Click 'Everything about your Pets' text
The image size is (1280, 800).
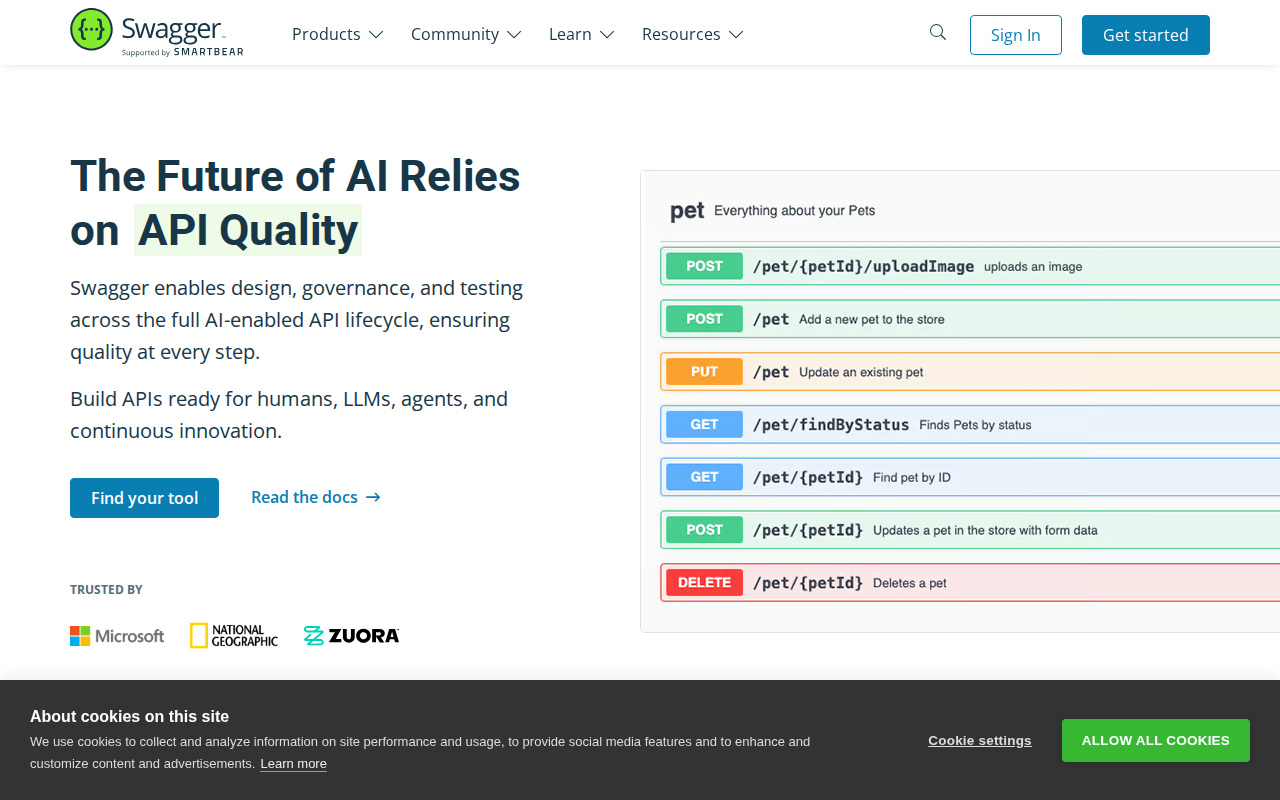click(x=795, y=211)
